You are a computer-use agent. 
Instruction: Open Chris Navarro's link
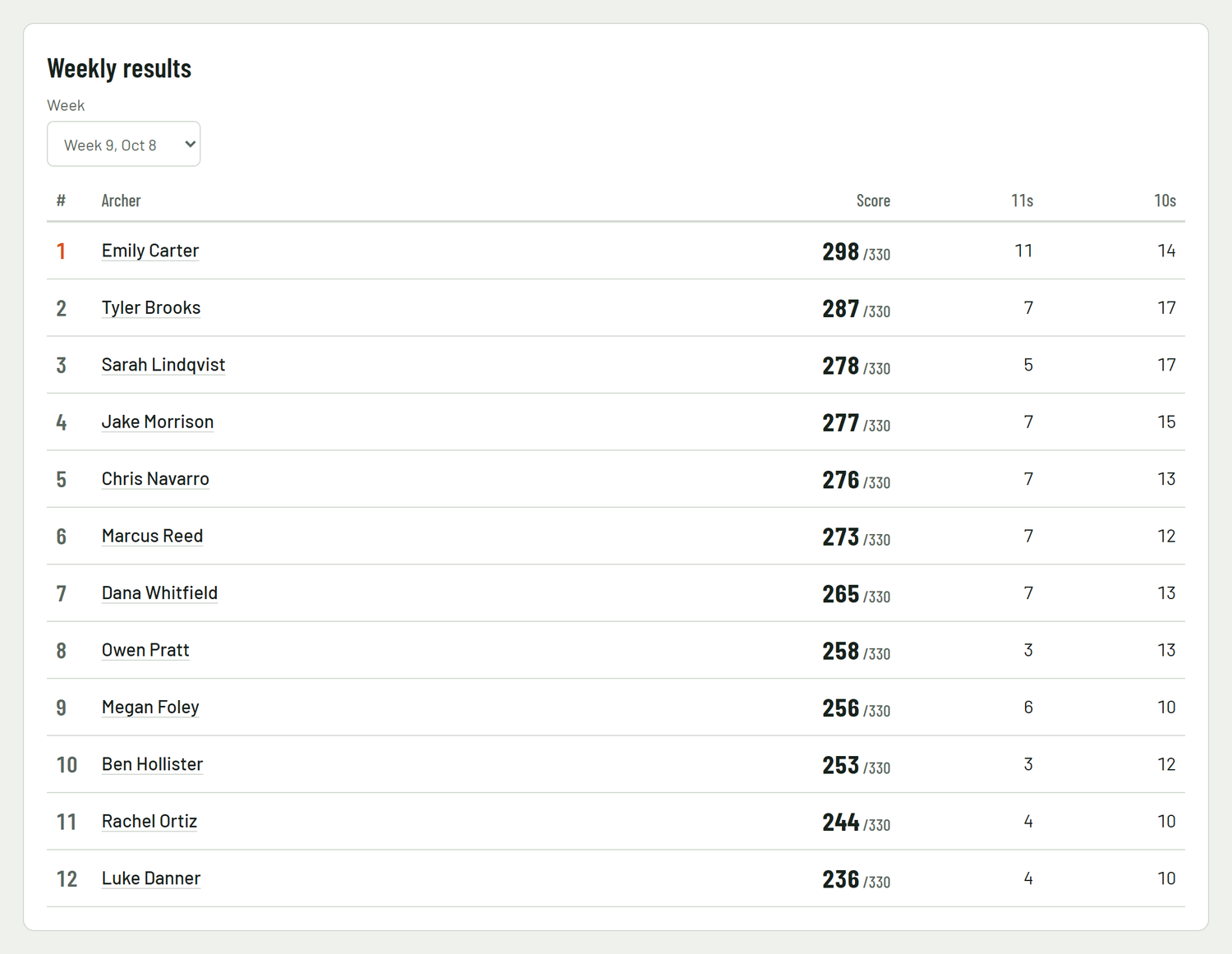(155, 479)
